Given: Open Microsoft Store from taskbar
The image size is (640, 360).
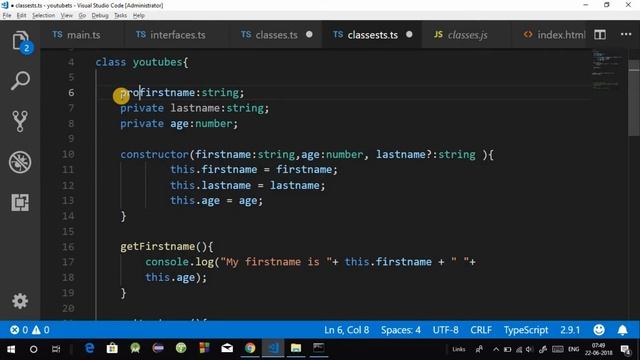Looking at the screenshot, I should pyautogui.click(x=112, y=348).
